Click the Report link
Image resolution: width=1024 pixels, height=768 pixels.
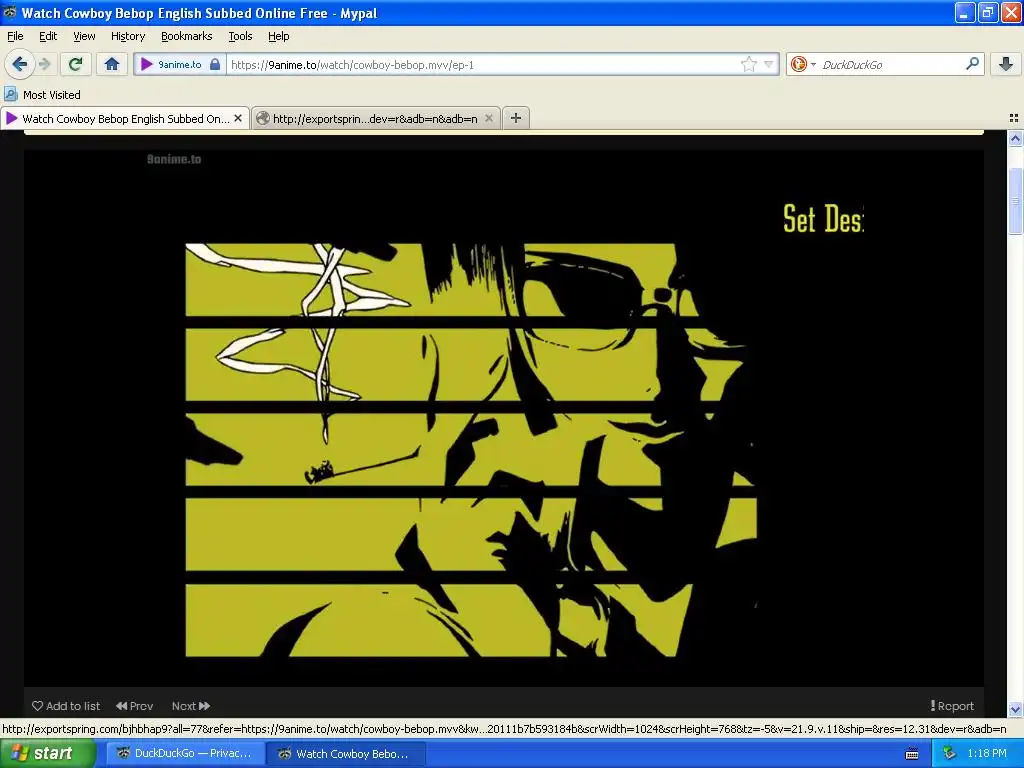click(952, 706)
